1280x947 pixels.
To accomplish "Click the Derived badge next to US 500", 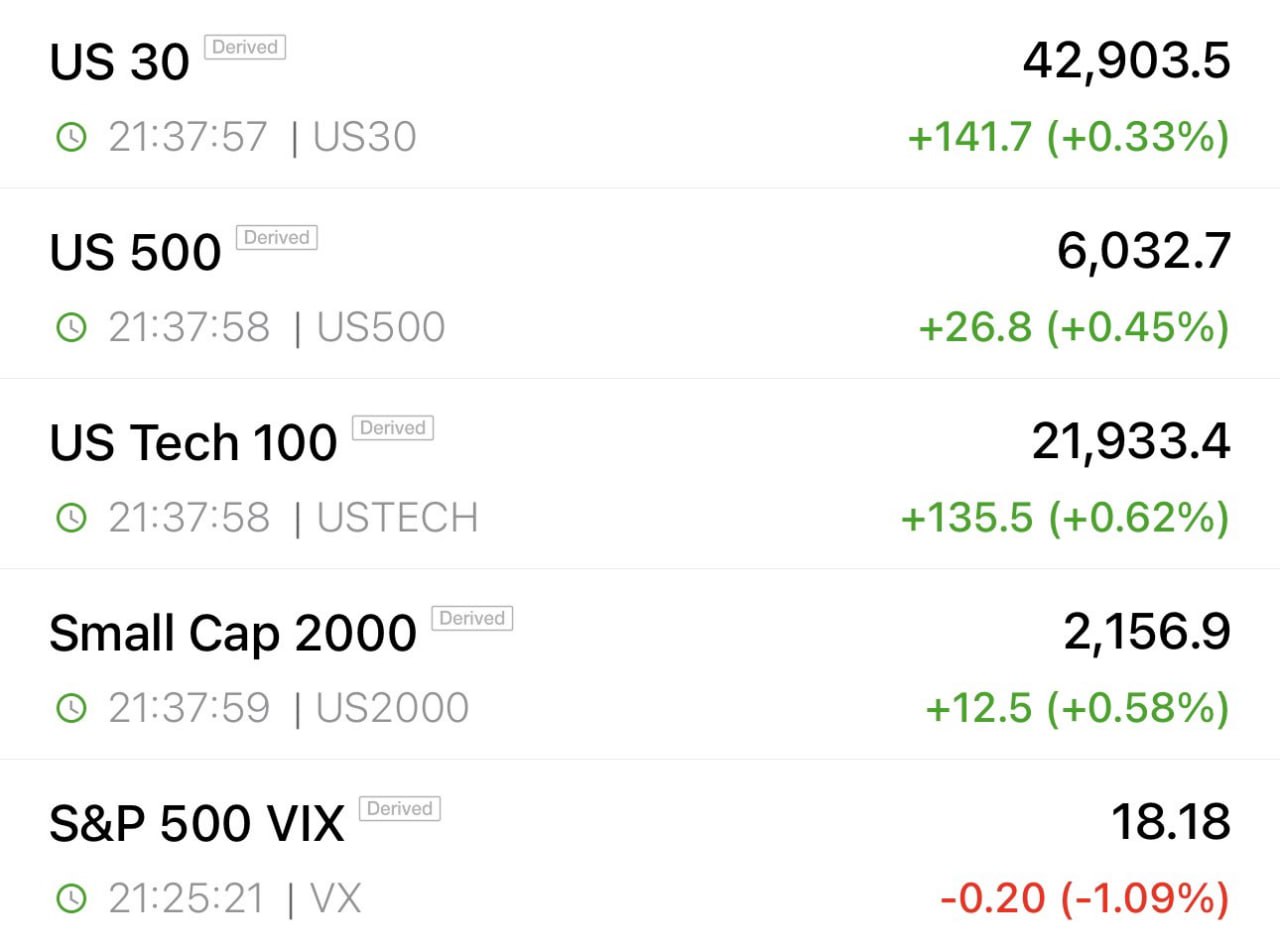I will coord(277,237).
